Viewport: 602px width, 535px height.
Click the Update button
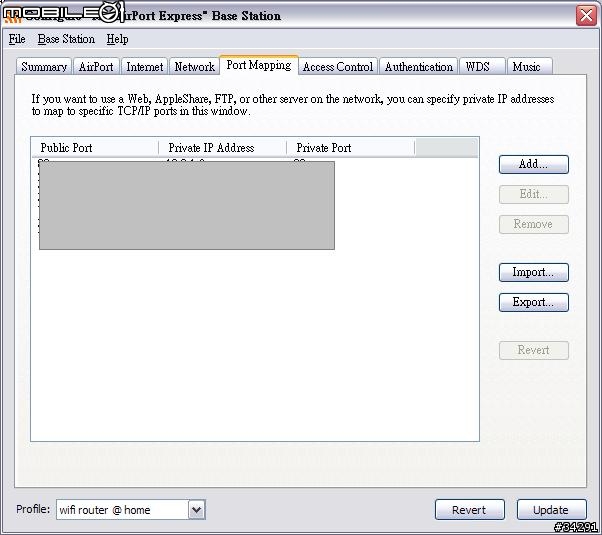tap(552, 510)
